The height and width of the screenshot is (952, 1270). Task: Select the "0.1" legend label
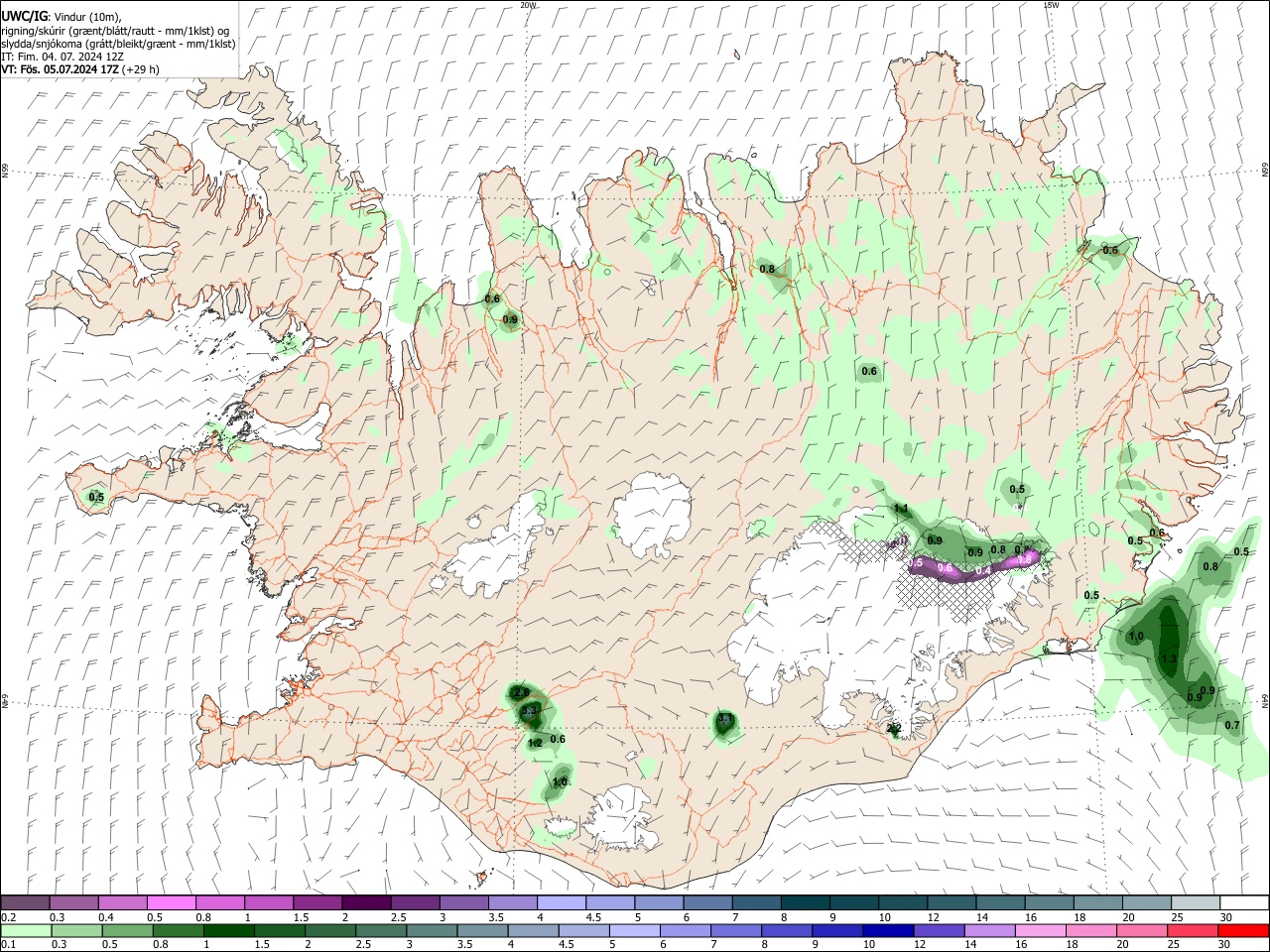pyautogui.click(x=9, y=945)
